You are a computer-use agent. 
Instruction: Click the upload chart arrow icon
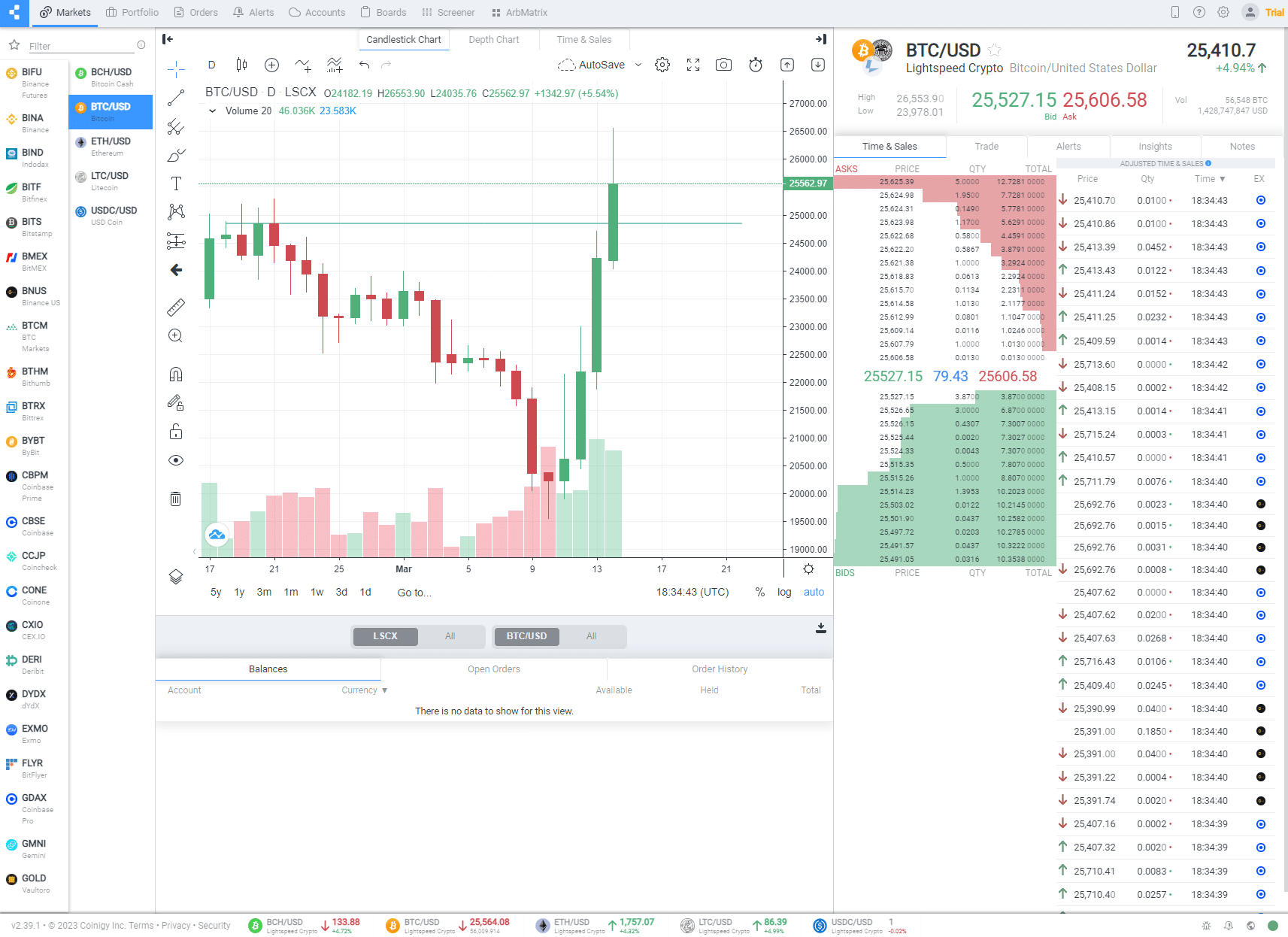click(787, 65)
